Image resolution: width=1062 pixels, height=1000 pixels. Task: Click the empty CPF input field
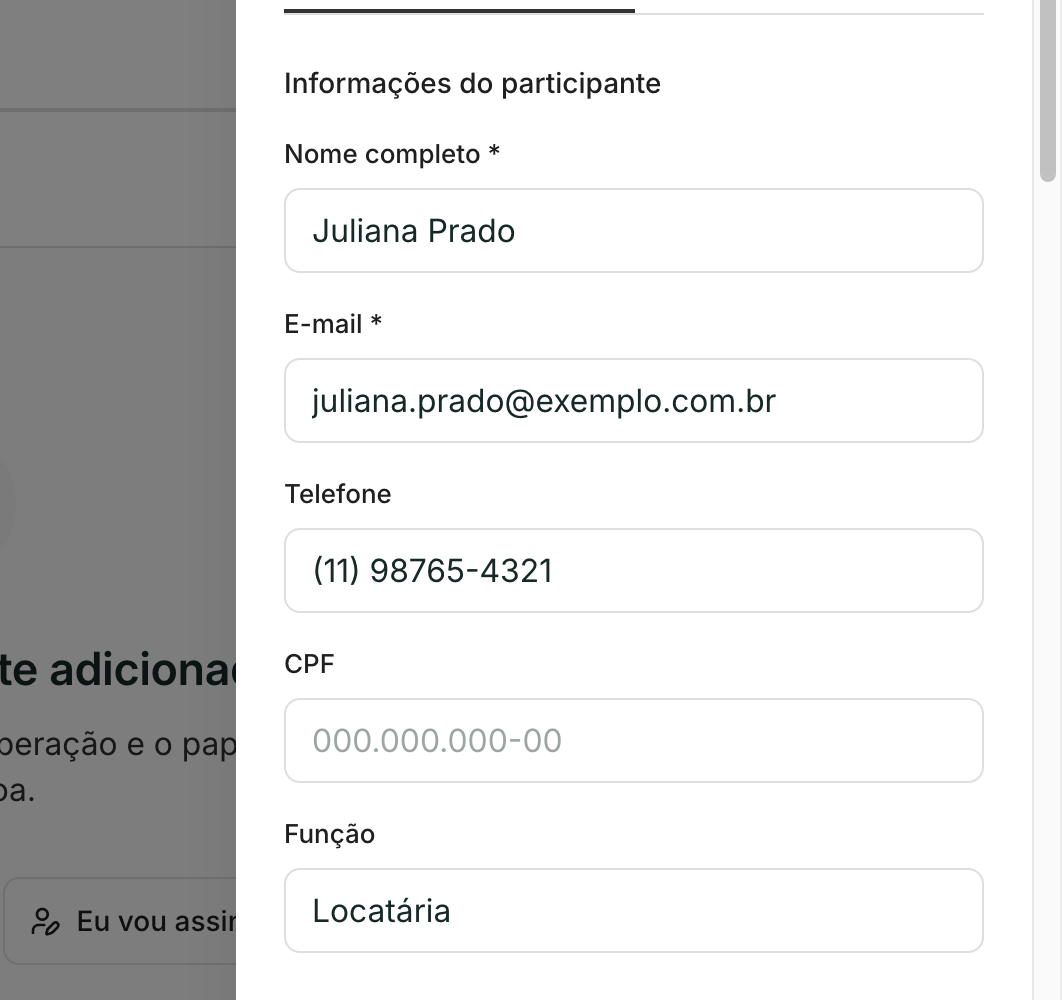633,741
